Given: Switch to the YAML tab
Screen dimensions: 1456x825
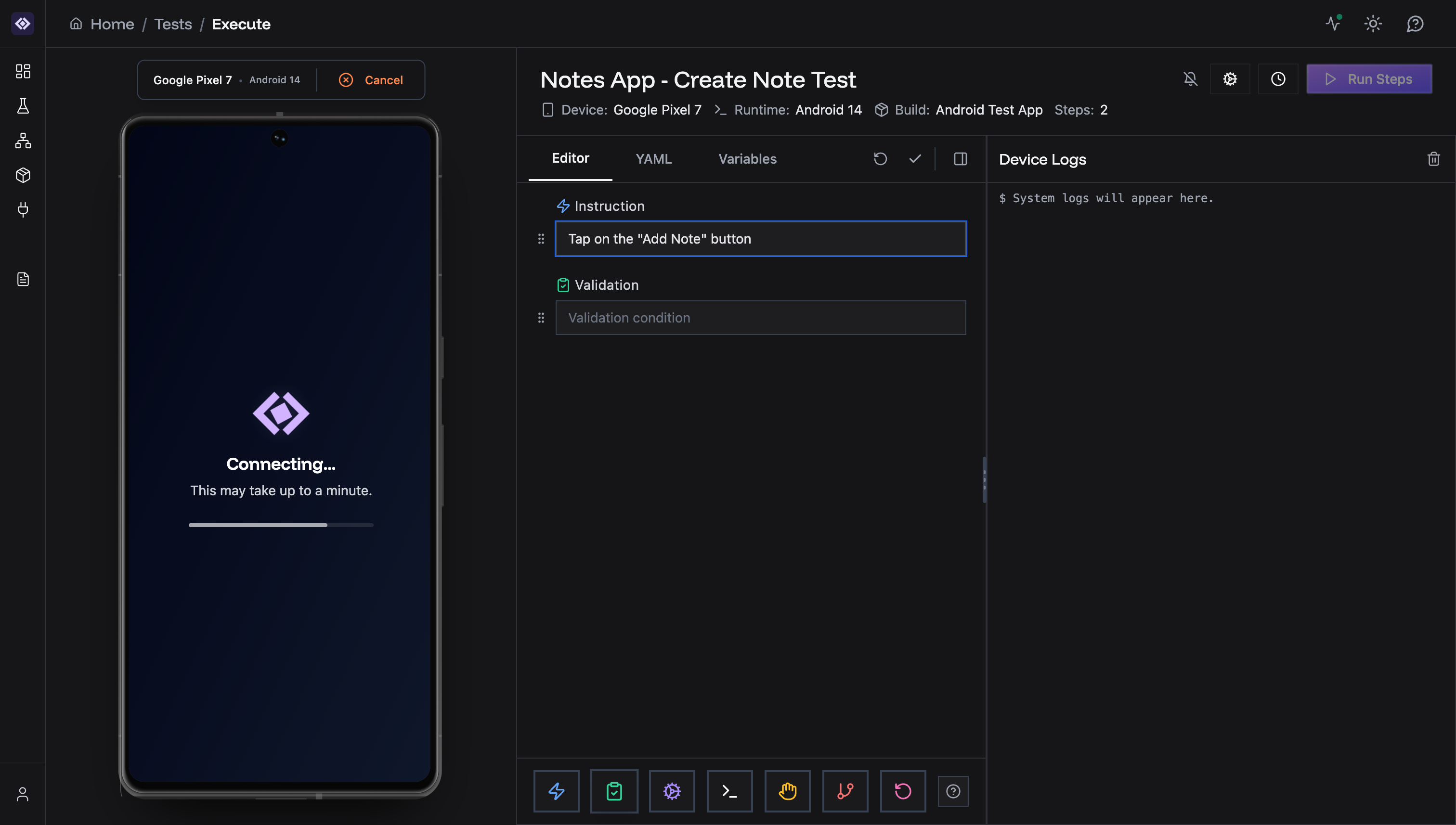Looking at the screenshot, I should tap(653, 159).
